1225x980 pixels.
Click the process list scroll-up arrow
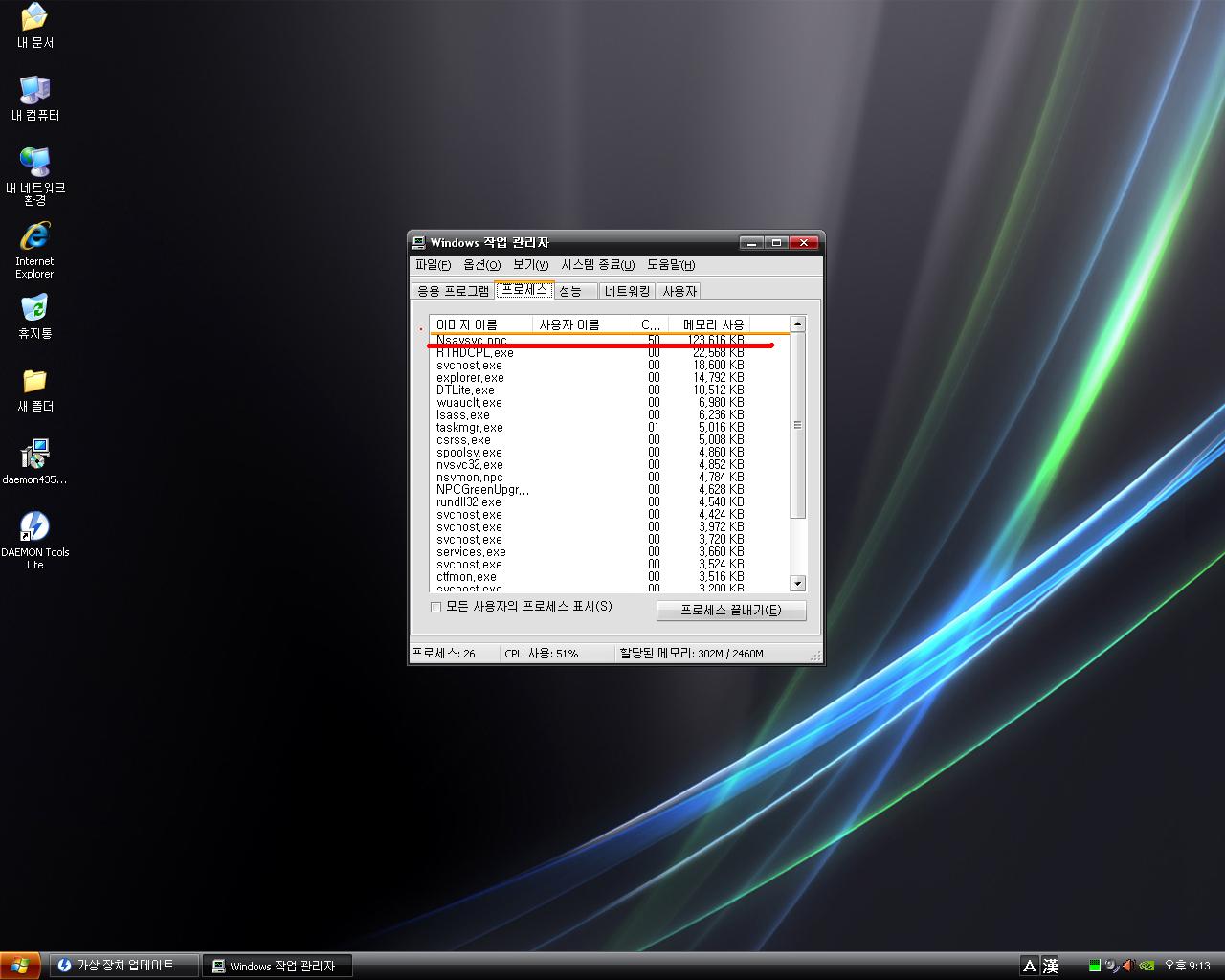coord(798,324)
